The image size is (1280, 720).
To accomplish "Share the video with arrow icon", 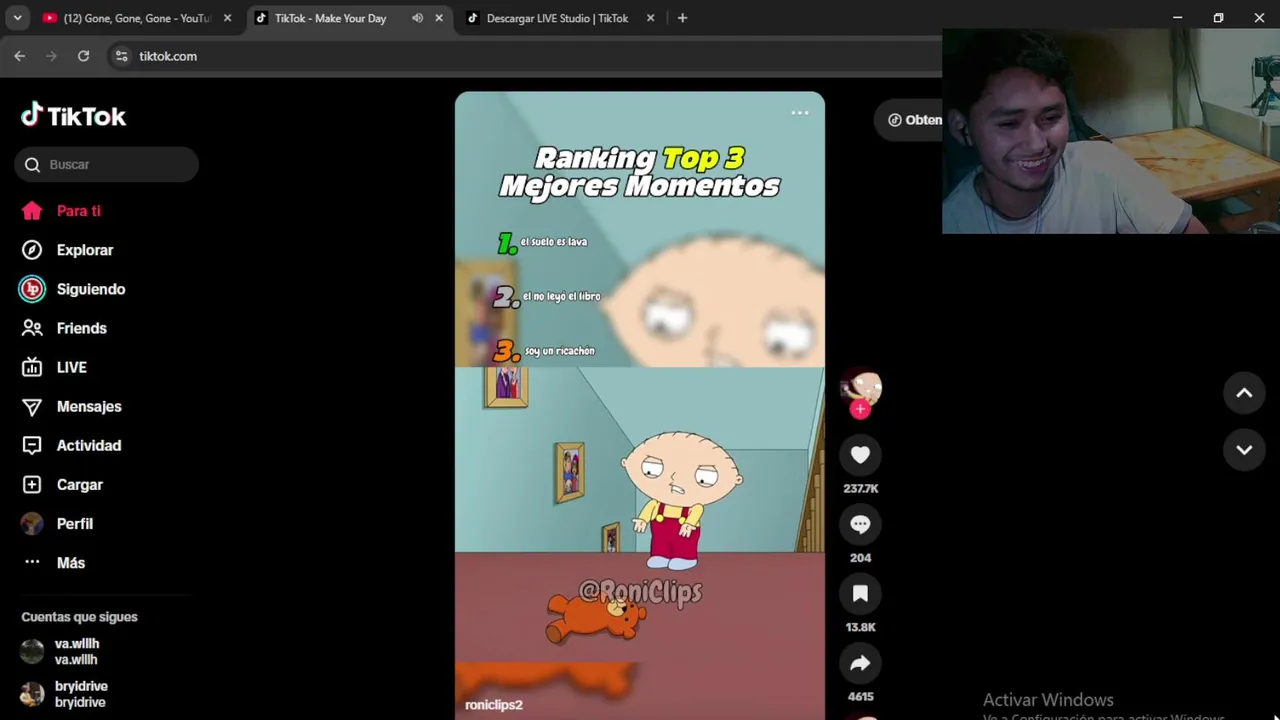I will coord(860,663).
